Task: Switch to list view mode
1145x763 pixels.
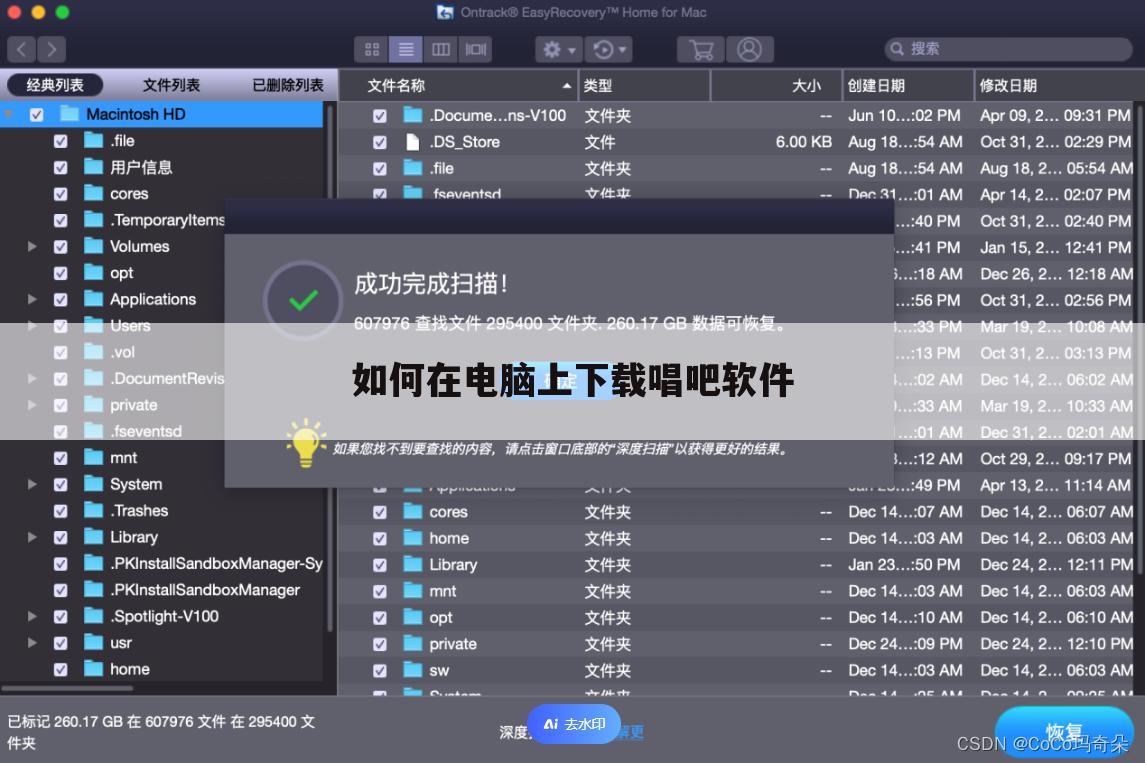Action: click(x=406, y=49)
